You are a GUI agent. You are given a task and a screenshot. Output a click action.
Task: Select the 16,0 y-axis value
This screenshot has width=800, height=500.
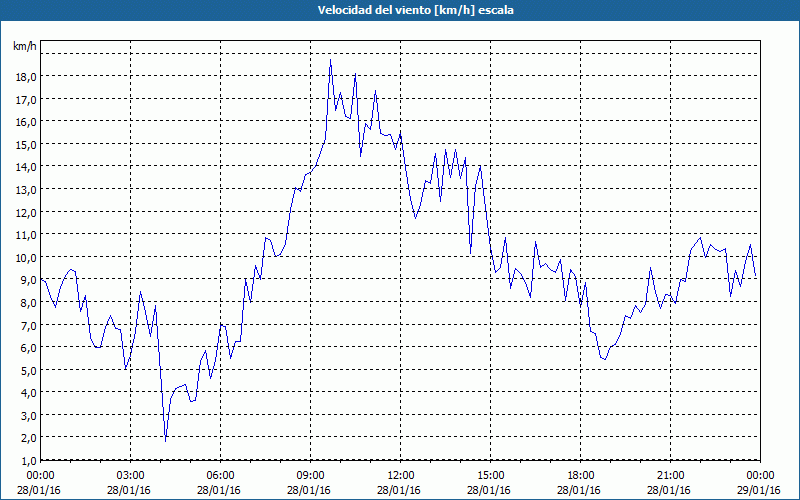[x=27, y=121]
